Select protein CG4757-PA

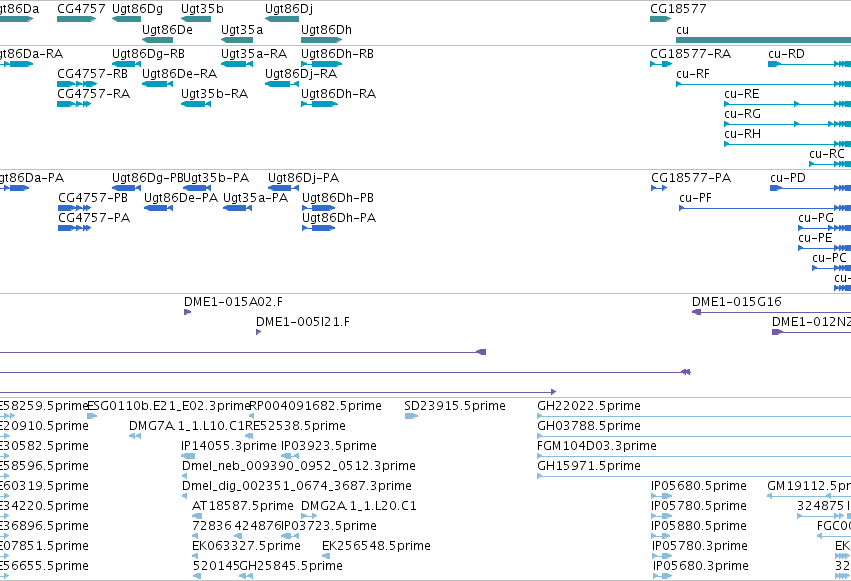pos(74,228)
